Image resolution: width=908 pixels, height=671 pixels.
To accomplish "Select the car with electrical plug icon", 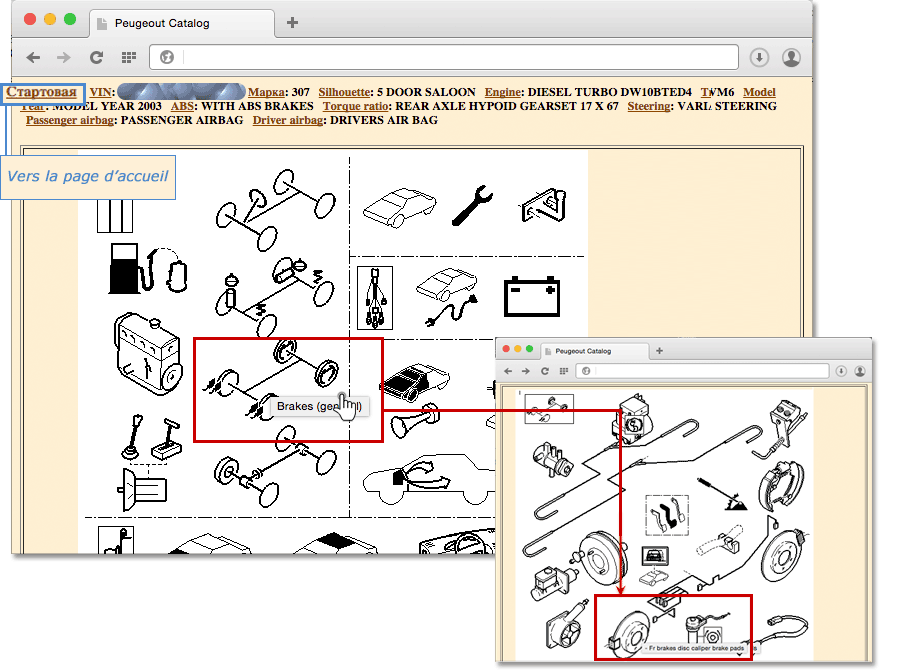I will [447, 297].
